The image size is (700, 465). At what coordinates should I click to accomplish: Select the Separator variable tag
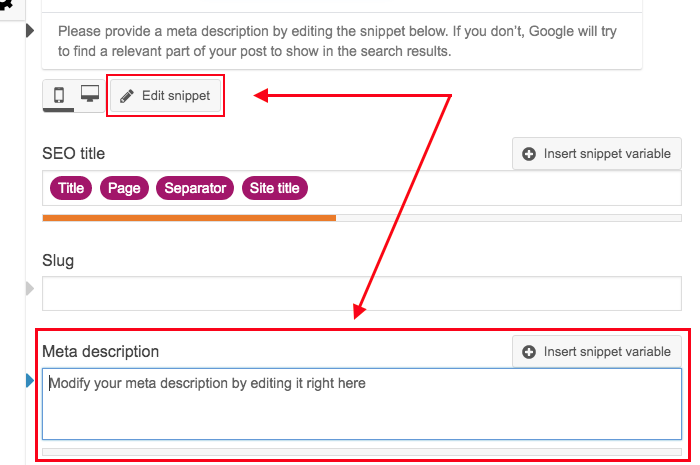[195, 188]
